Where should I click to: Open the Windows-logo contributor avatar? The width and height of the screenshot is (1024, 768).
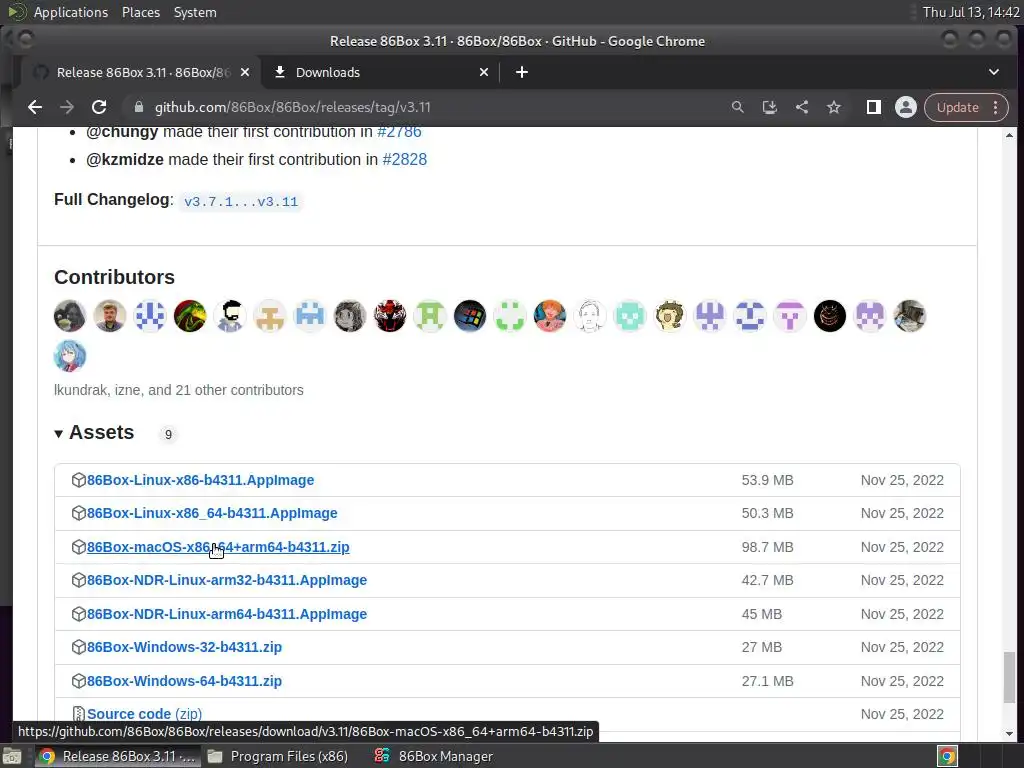tap(470, 316)
